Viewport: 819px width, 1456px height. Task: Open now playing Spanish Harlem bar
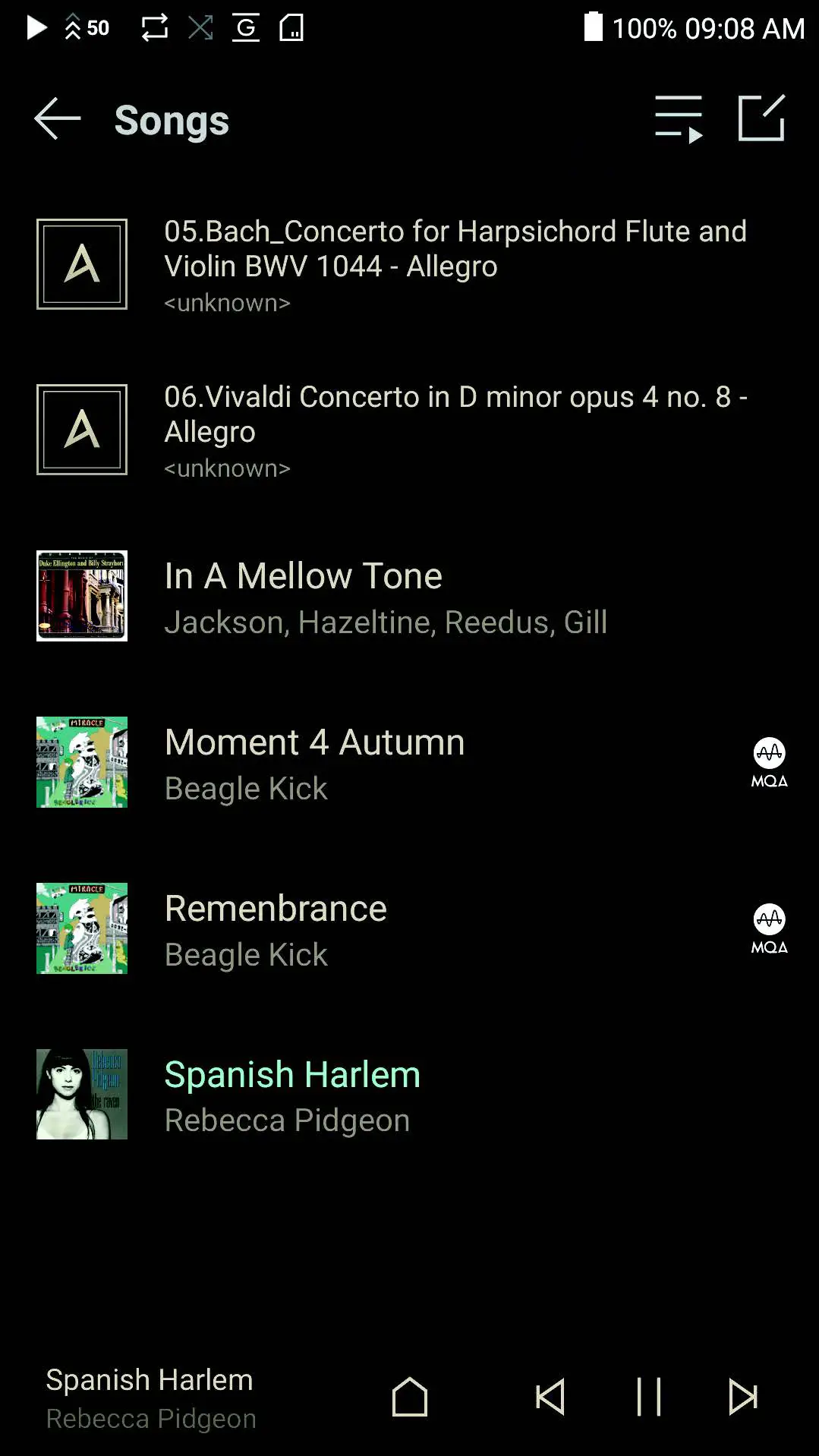point(151,1398)
